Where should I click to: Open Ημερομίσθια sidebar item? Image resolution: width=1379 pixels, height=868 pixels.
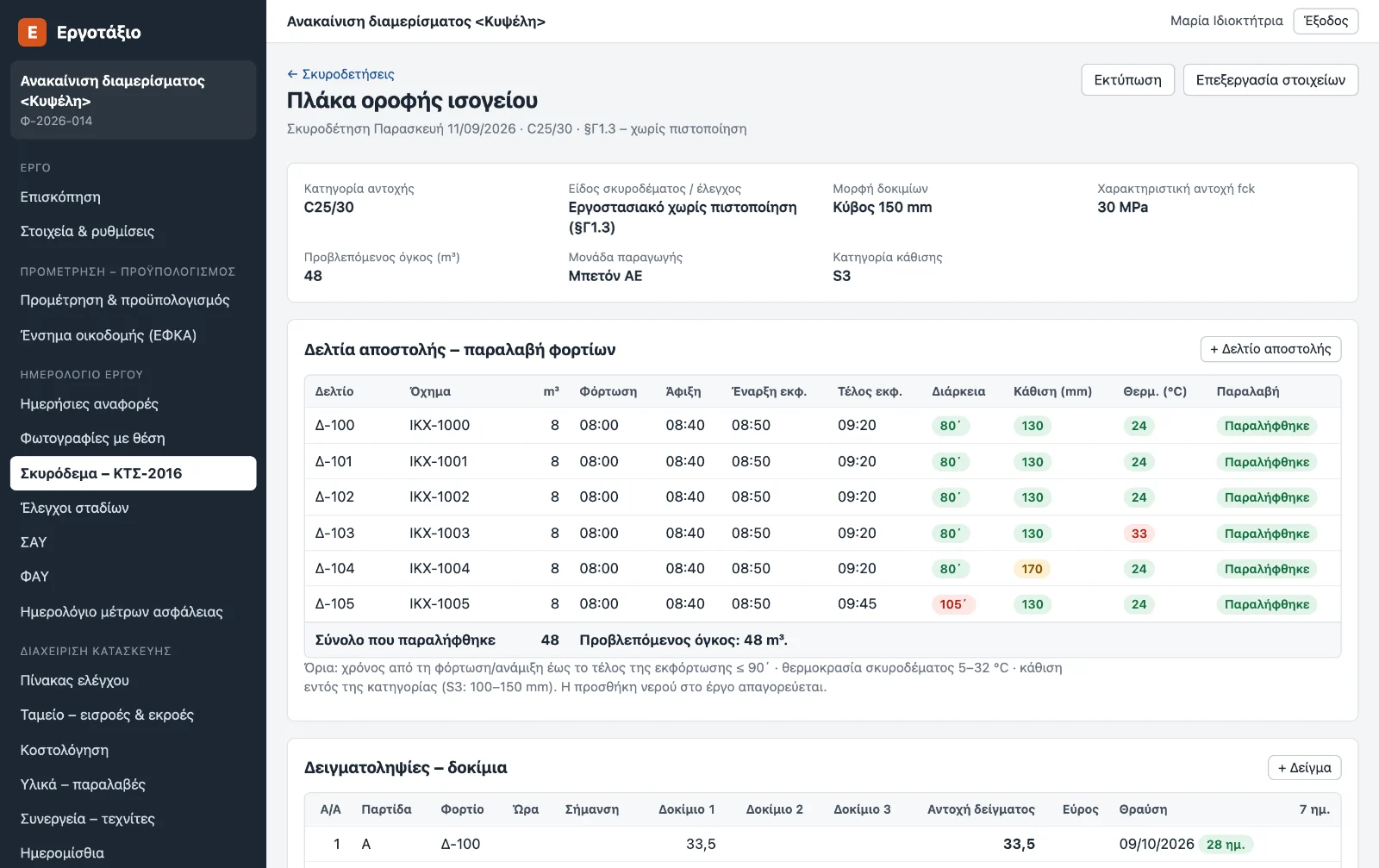(x=133, y=853)
